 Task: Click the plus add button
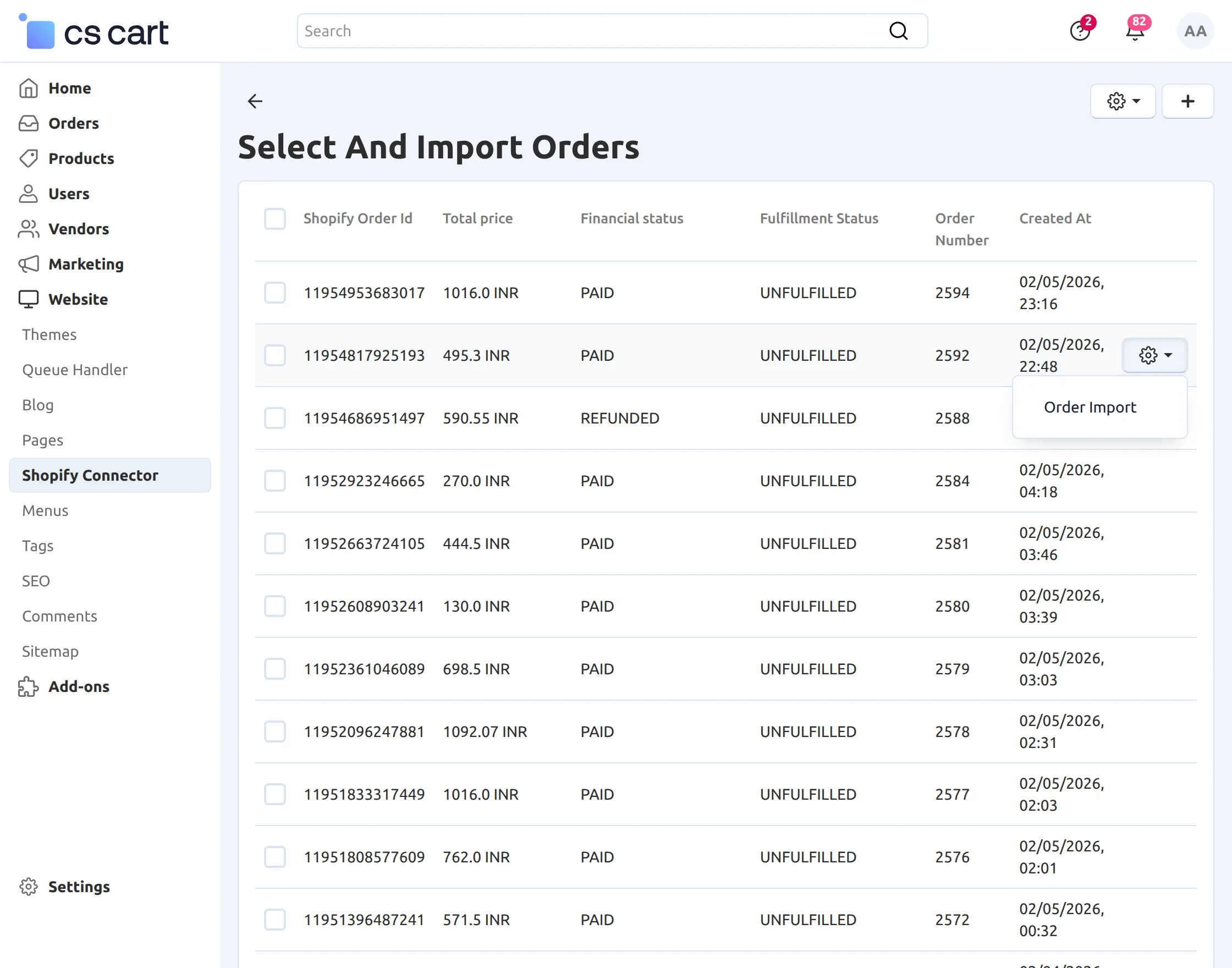point(1187,101)
